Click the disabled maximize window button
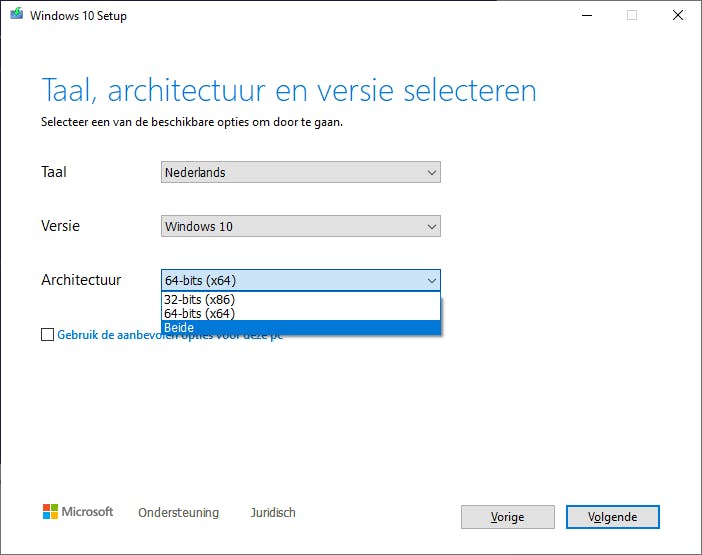 click(632, 16)
